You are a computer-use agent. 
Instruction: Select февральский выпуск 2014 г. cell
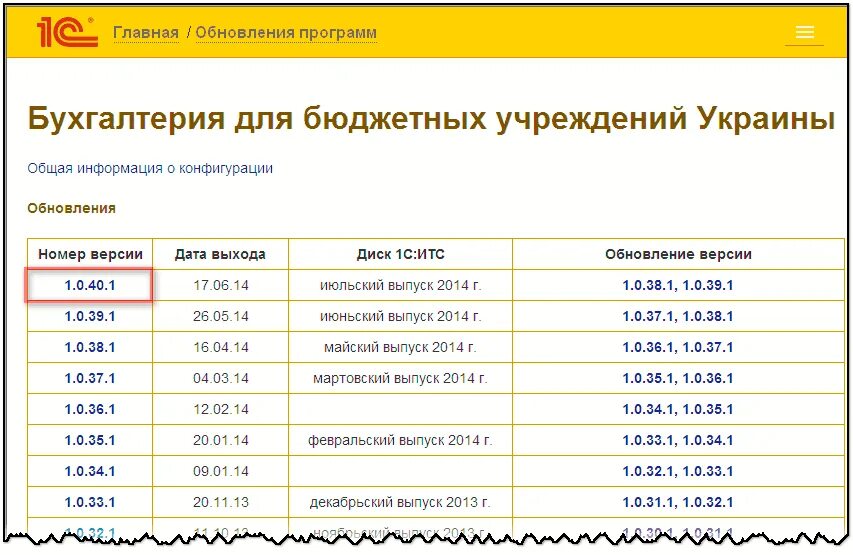[400, 440]
